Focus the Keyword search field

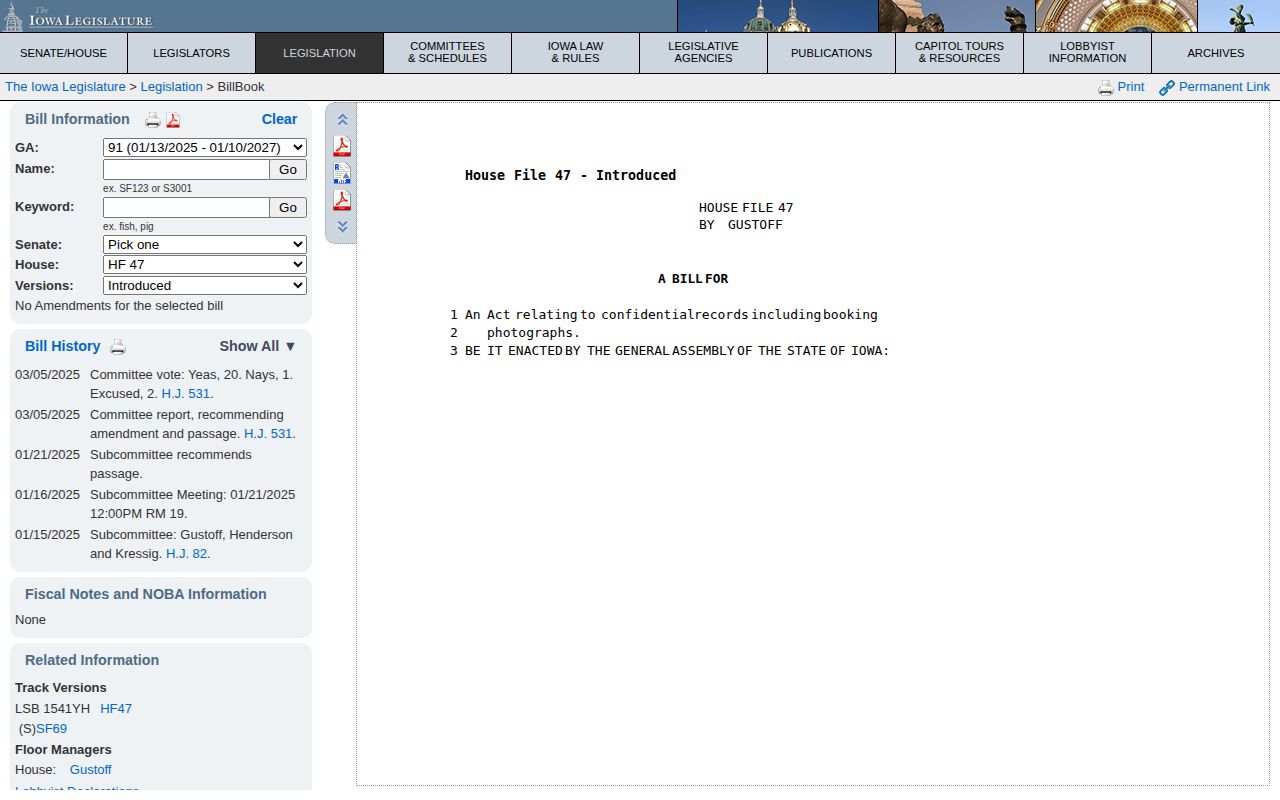point(186,208)
